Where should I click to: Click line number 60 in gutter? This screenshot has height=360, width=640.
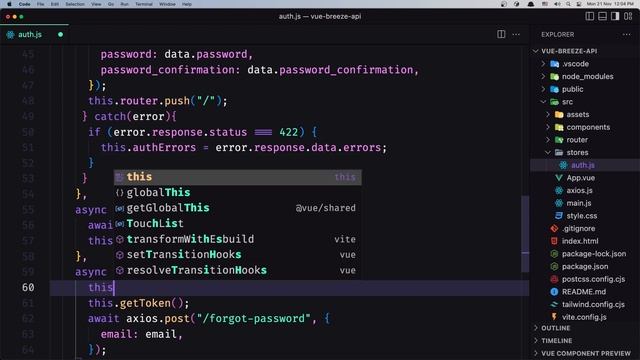pos(28,287)
